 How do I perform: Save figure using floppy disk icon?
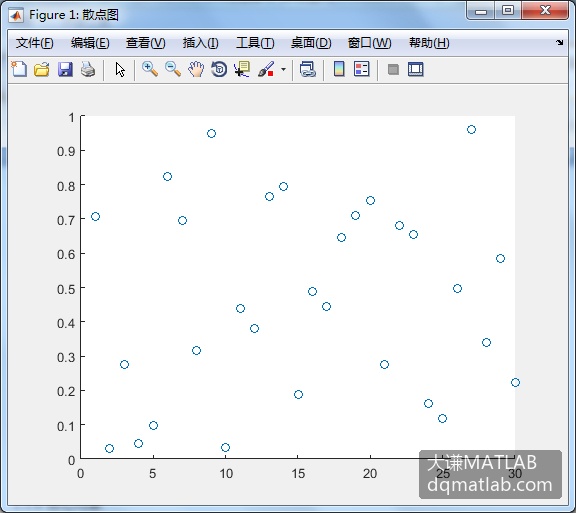65,69
